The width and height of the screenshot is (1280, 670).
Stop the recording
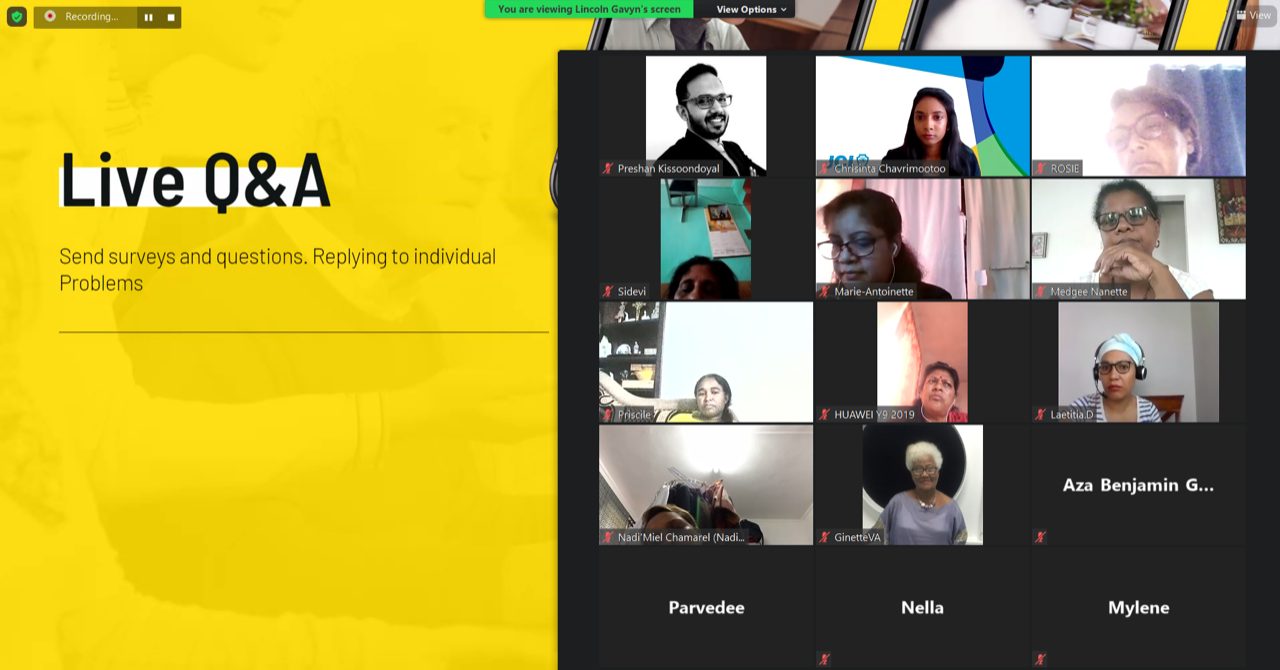point(170,17)
